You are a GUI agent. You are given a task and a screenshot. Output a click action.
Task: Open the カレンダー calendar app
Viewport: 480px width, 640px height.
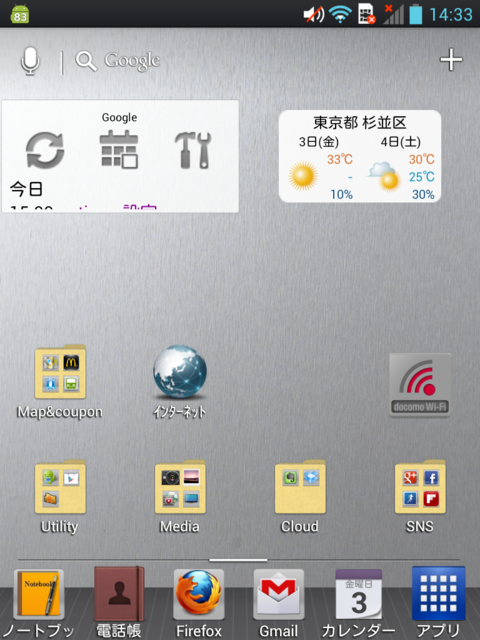[359, 602]
